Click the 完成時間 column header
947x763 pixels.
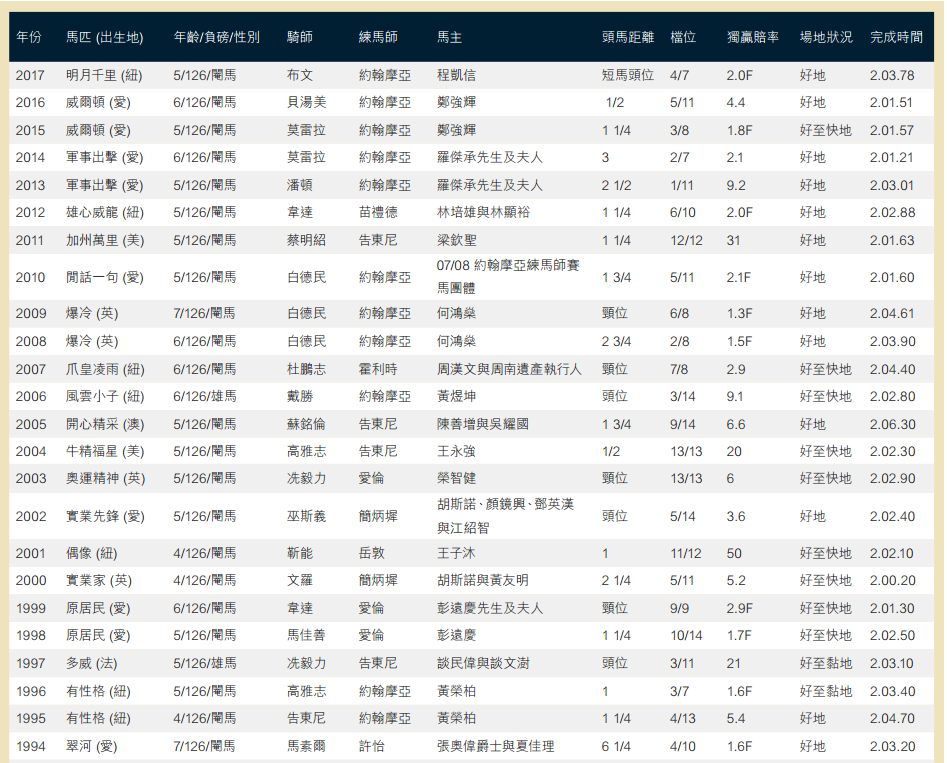coord(896,37)
